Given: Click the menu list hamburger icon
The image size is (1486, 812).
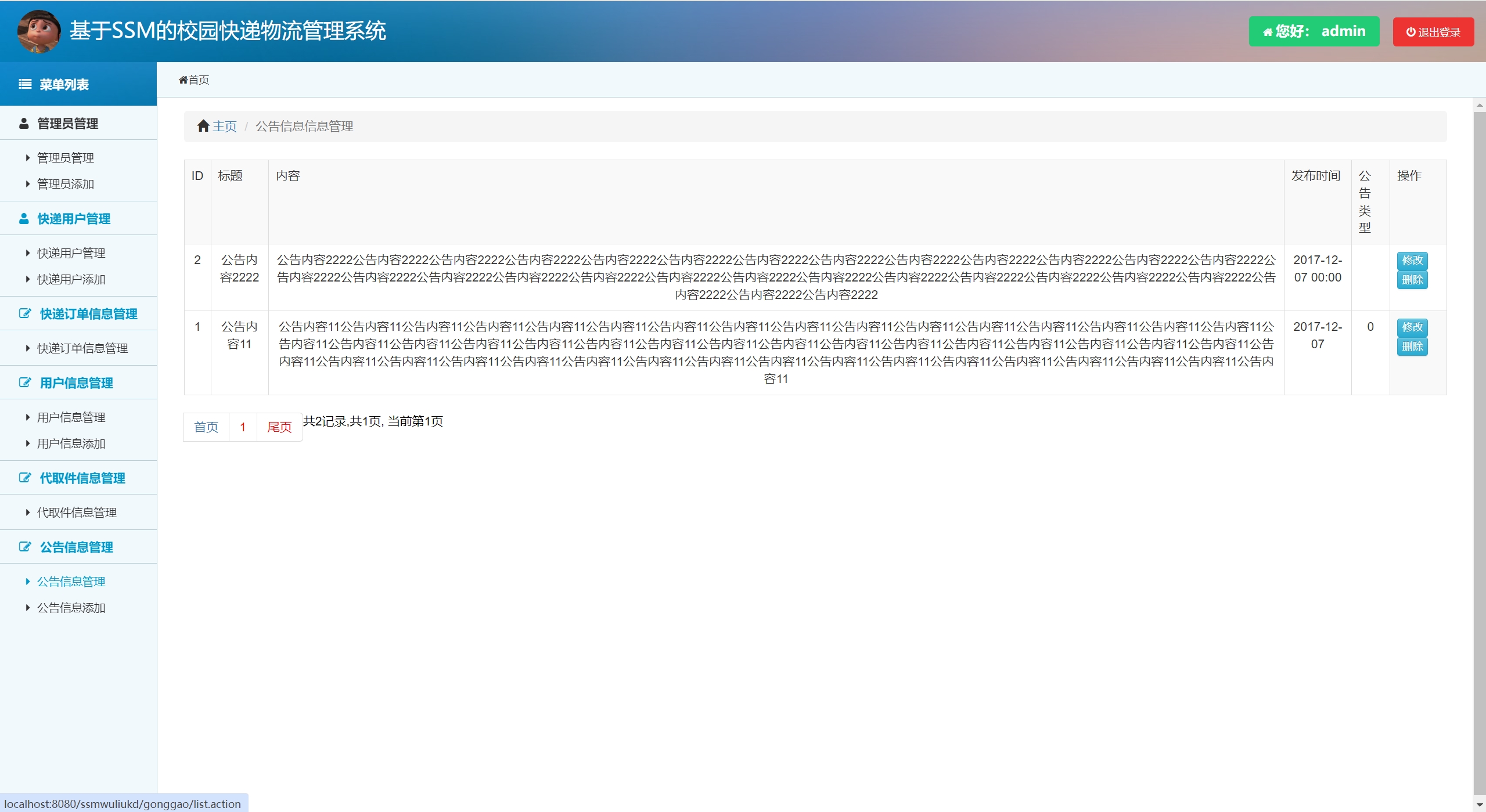Looking at the screenshot, I should [25, 85].
